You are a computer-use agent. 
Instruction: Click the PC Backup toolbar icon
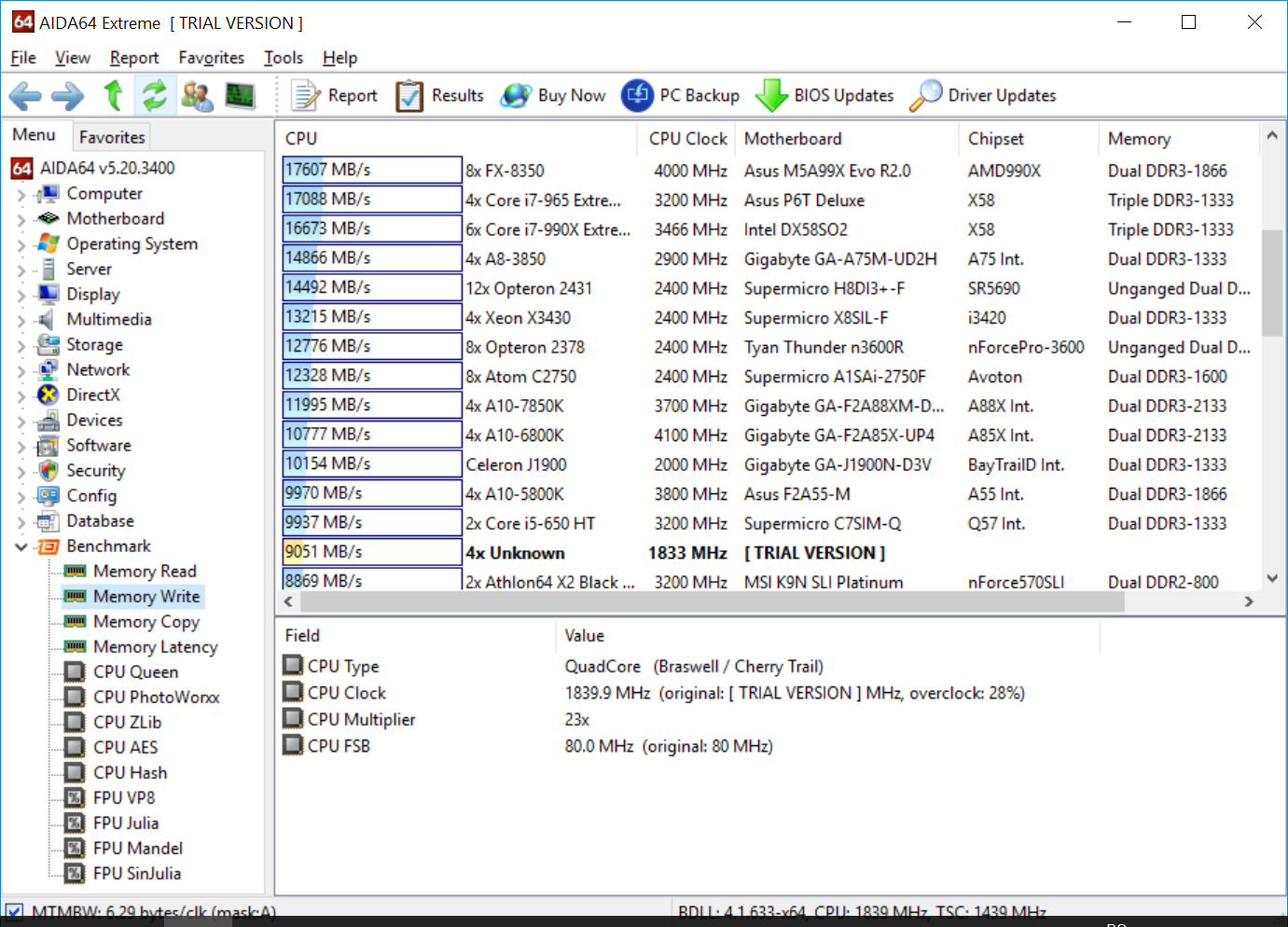tap(638, 95)
